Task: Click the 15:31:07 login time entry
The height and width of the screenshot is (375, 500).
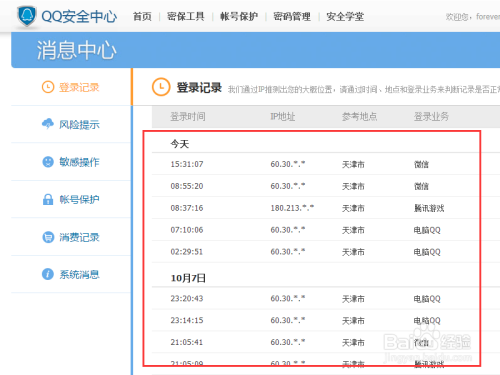Action: (187, 164)
